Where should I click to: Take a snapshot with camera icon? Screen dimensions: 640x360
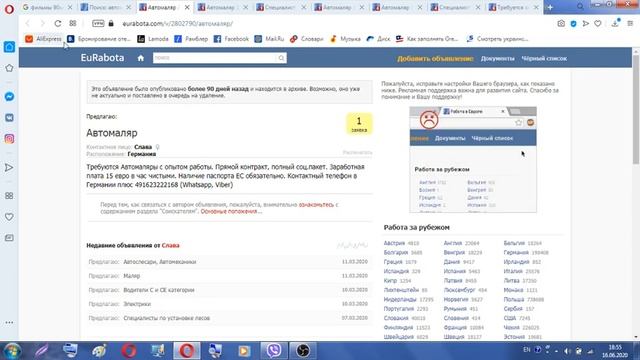[561, 24]
